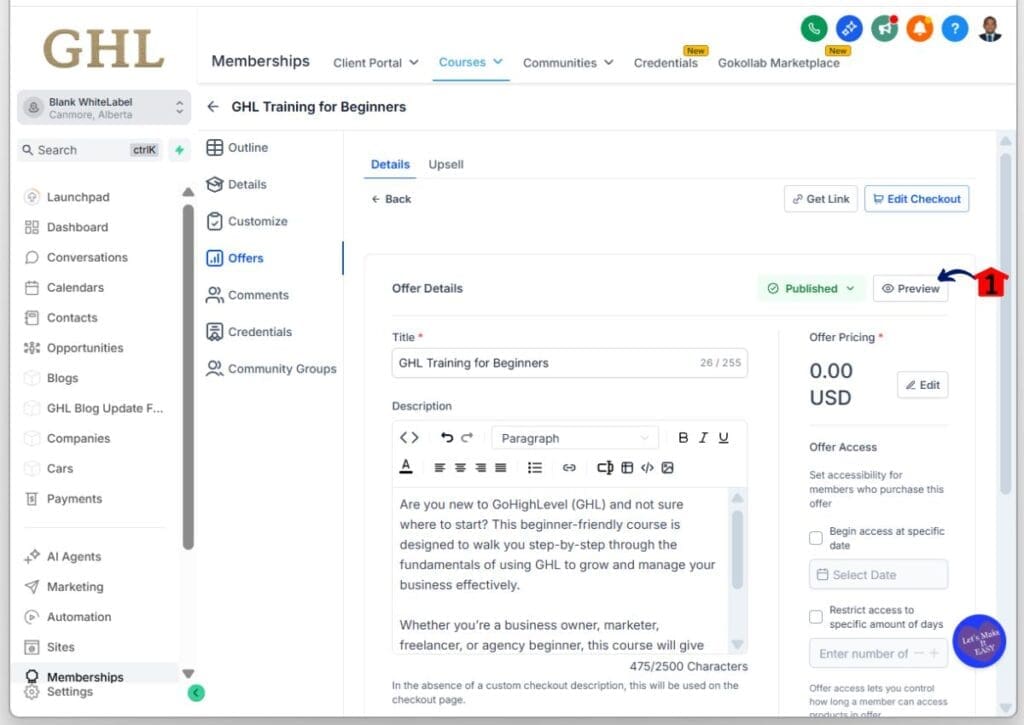
Task: Click the Select Date field
Action: pyautogui.click(x=877, y=574)
